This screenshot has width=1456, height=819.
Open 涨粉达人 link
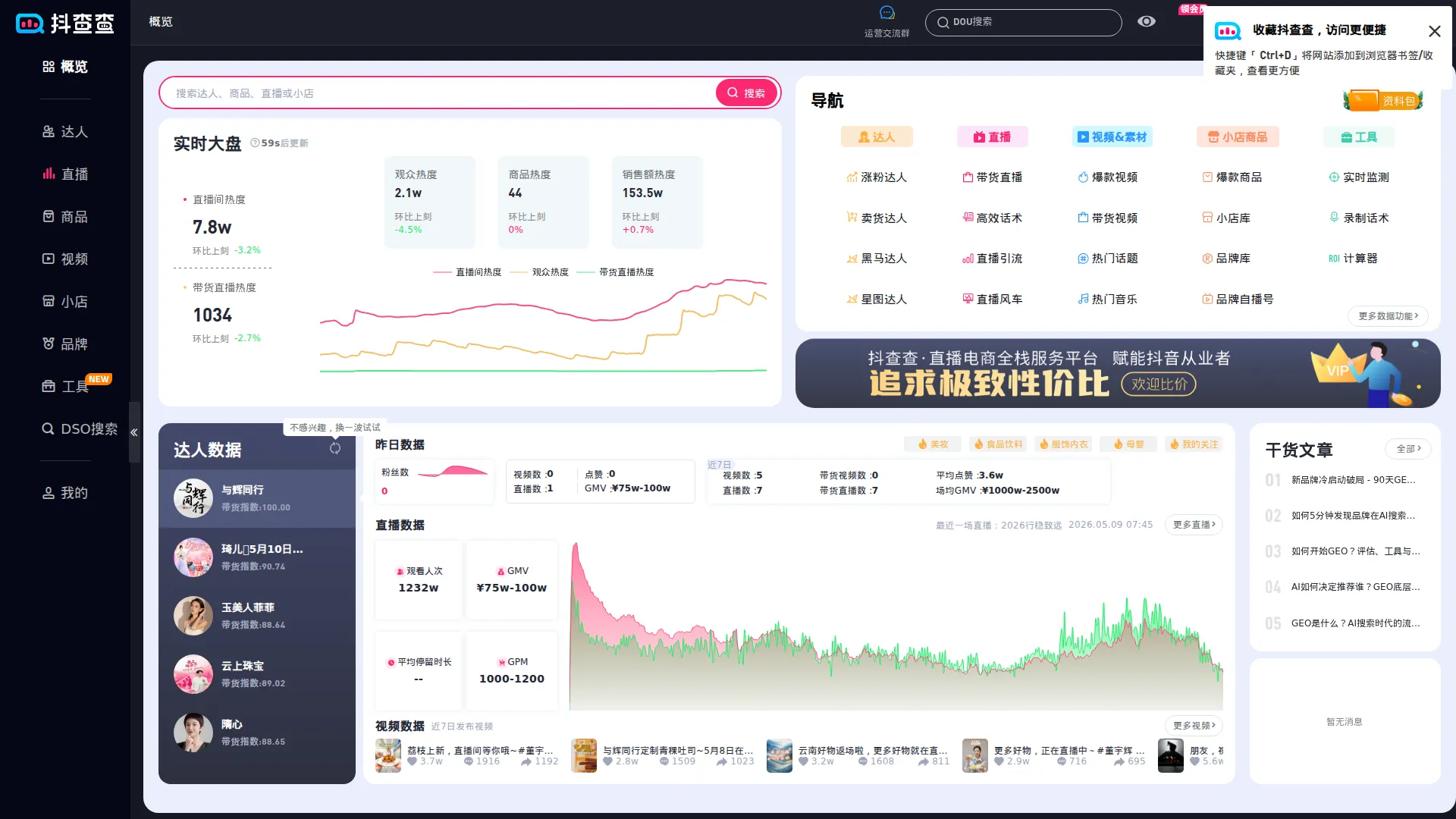pyautogui.click(x=877, y=177)
